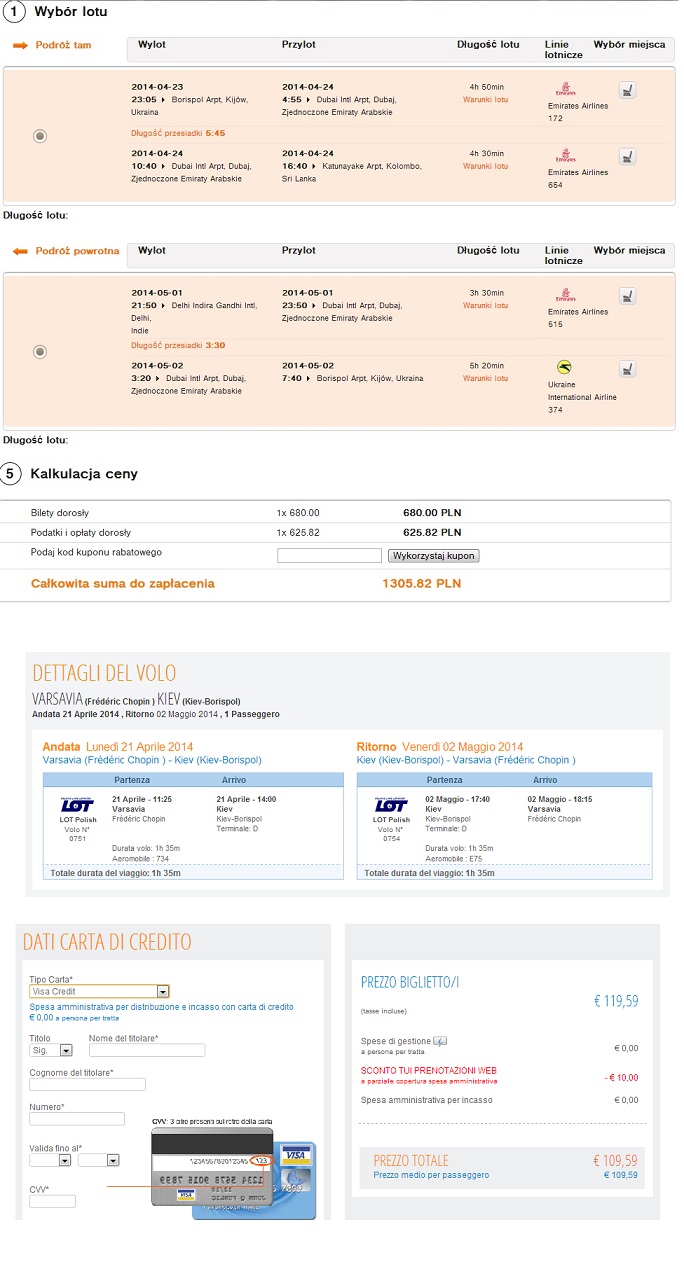Click the orange Podróż powrotna arrow
The width and height of the screenshot is (684, 1269).
[x=20, y=251]
